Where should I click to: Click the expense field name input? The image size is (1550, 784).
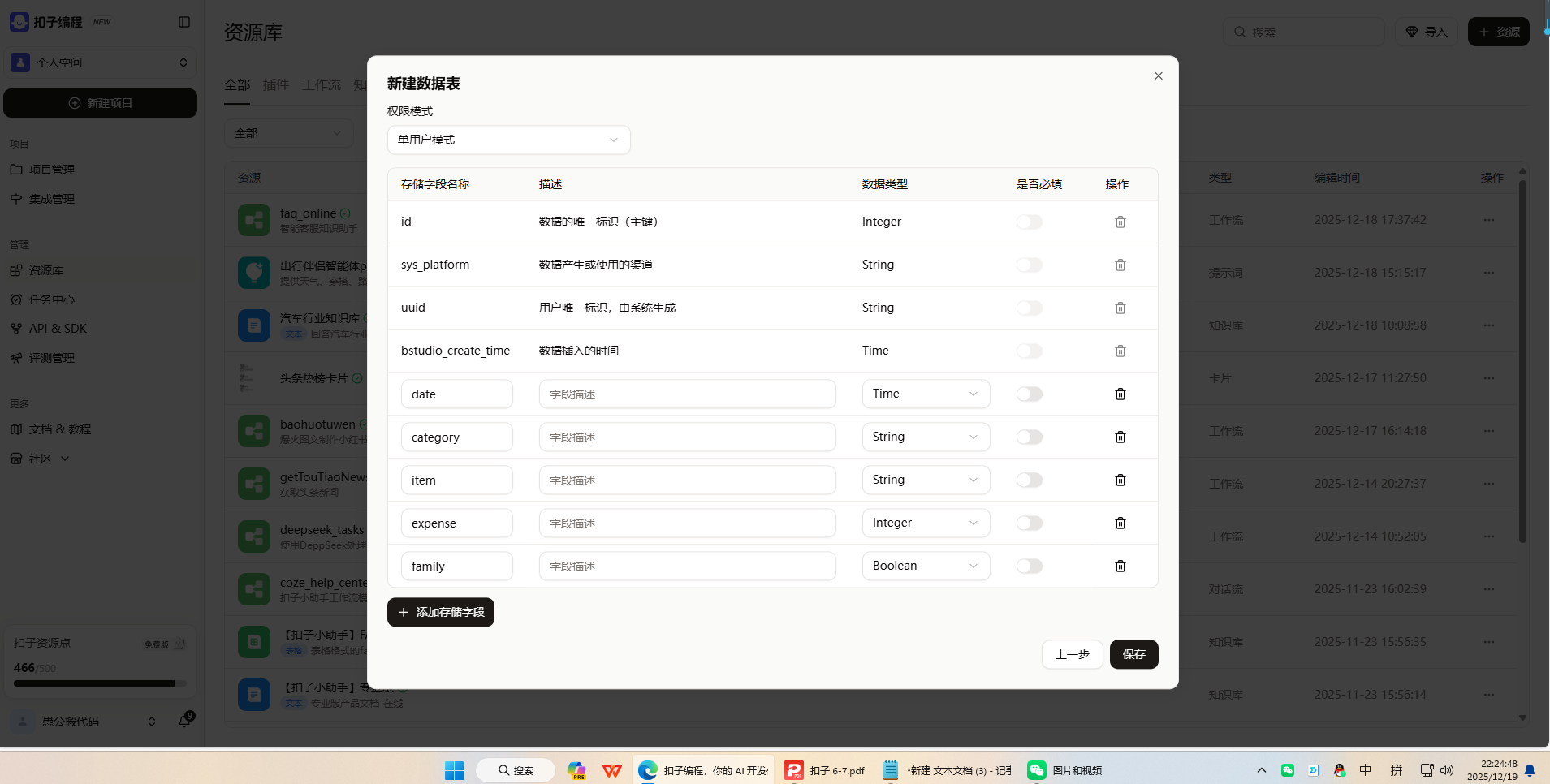point(457,523)
